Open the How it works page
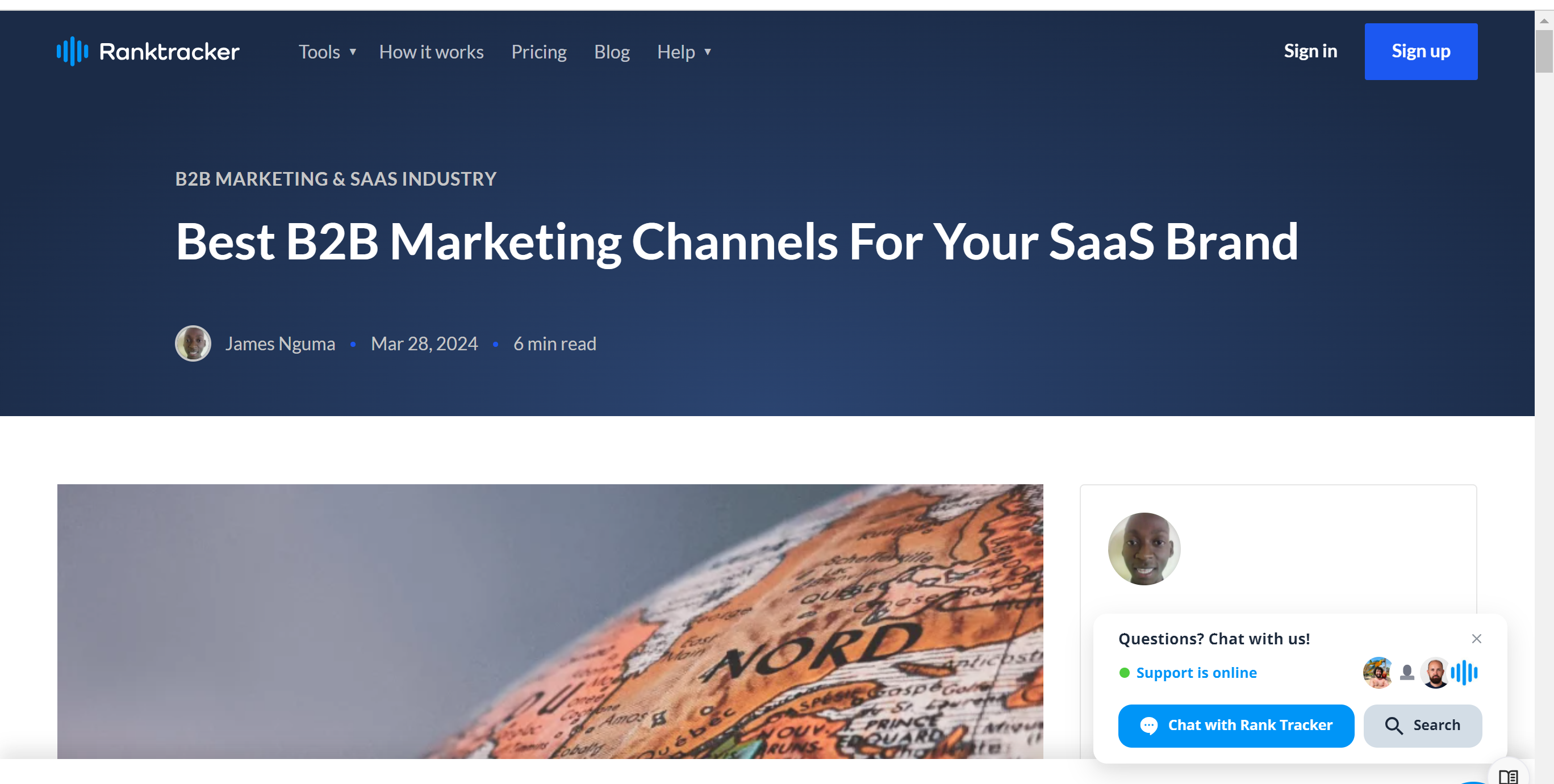Image resolution: width=1554 pixels, height=784 pixels. [x=431, y=52]
